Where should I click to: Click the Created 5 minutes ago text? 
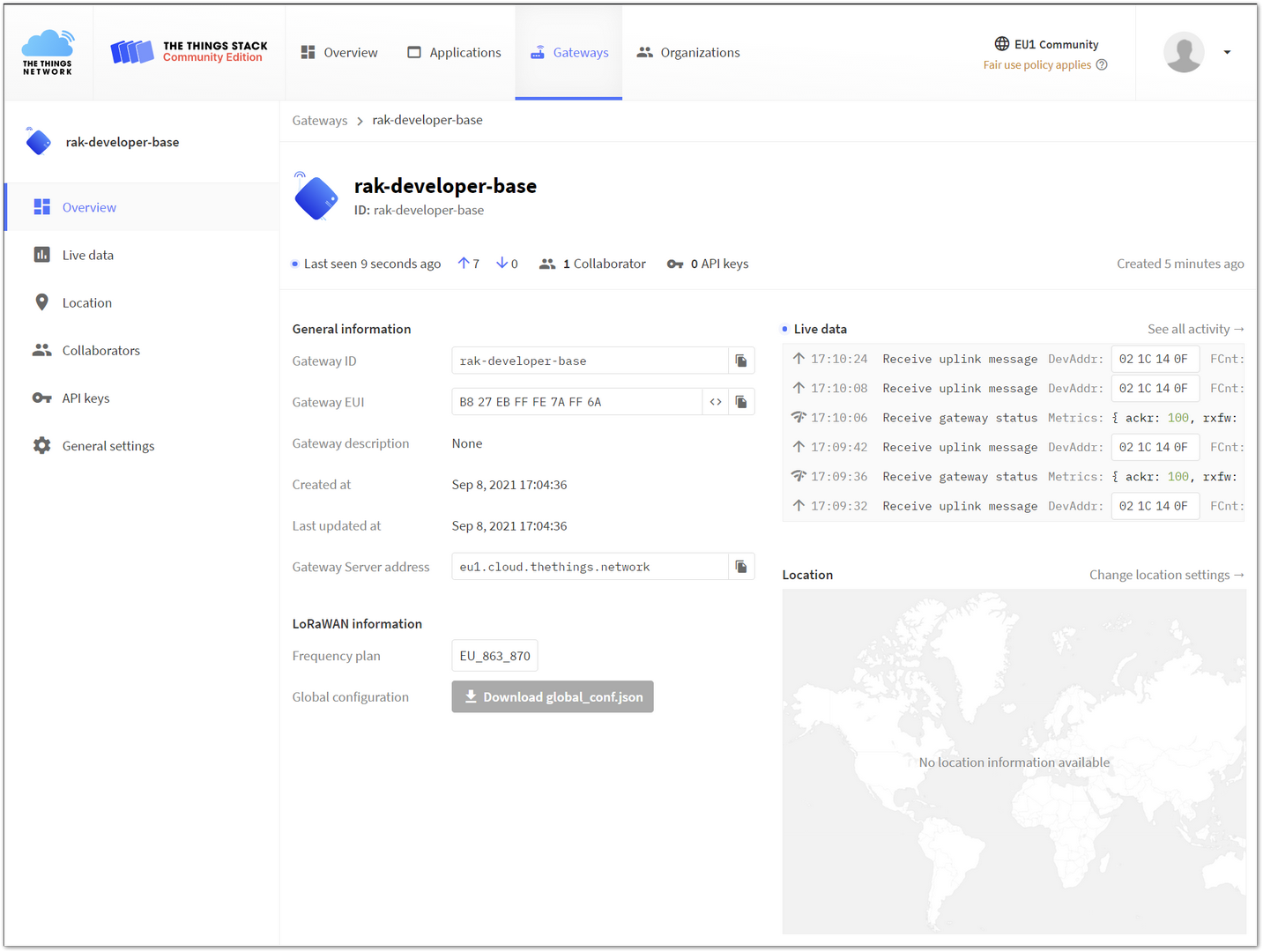pyautogui.click(x=1180, y=264)
